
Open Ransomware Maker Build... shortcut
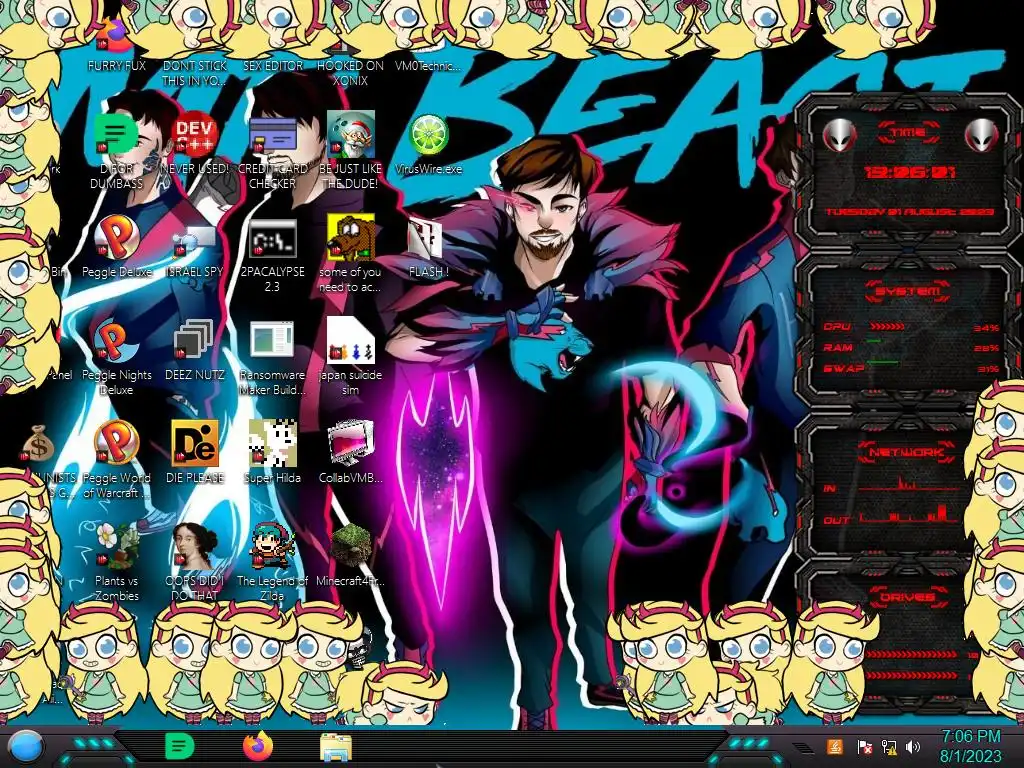[x=272, y=340]
